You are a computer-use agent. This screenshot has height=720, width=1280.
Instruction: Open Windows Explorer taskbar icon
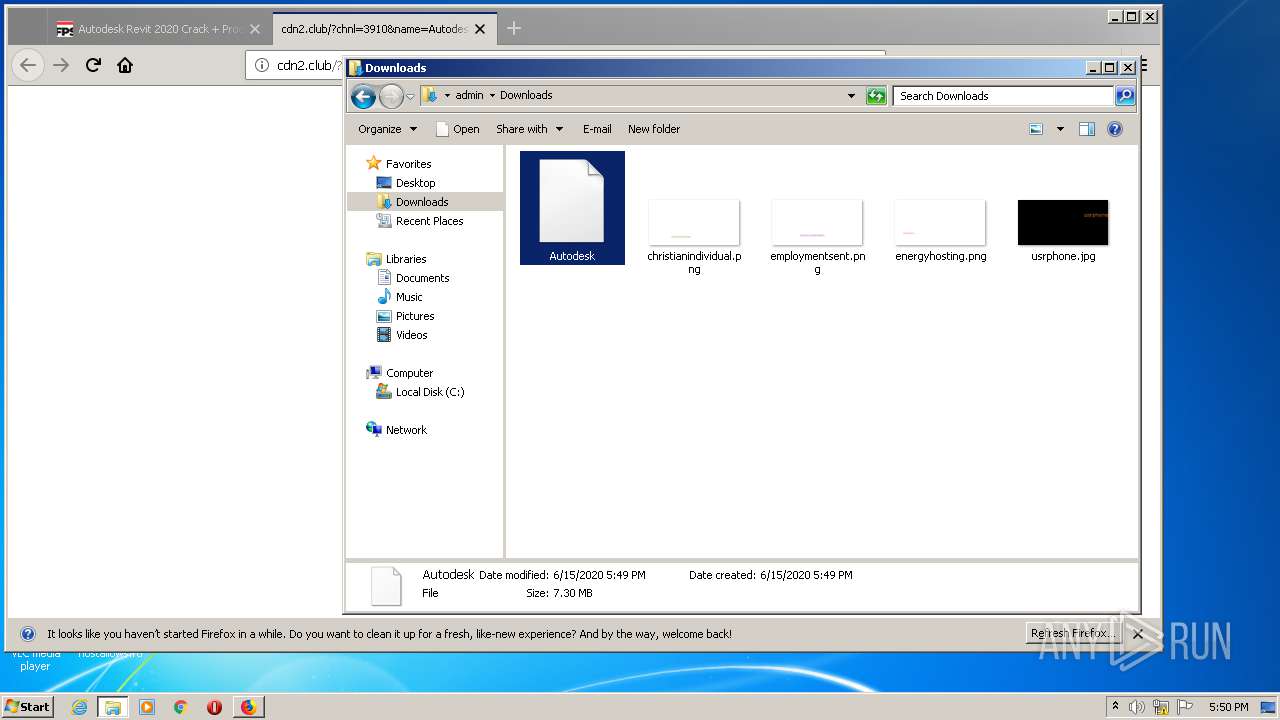(113, 707)
